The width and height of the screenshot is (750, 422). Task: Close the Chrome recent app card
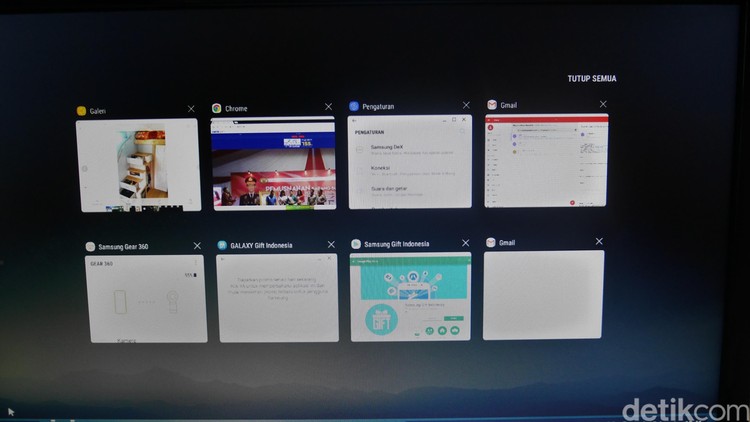coord(328,106)
